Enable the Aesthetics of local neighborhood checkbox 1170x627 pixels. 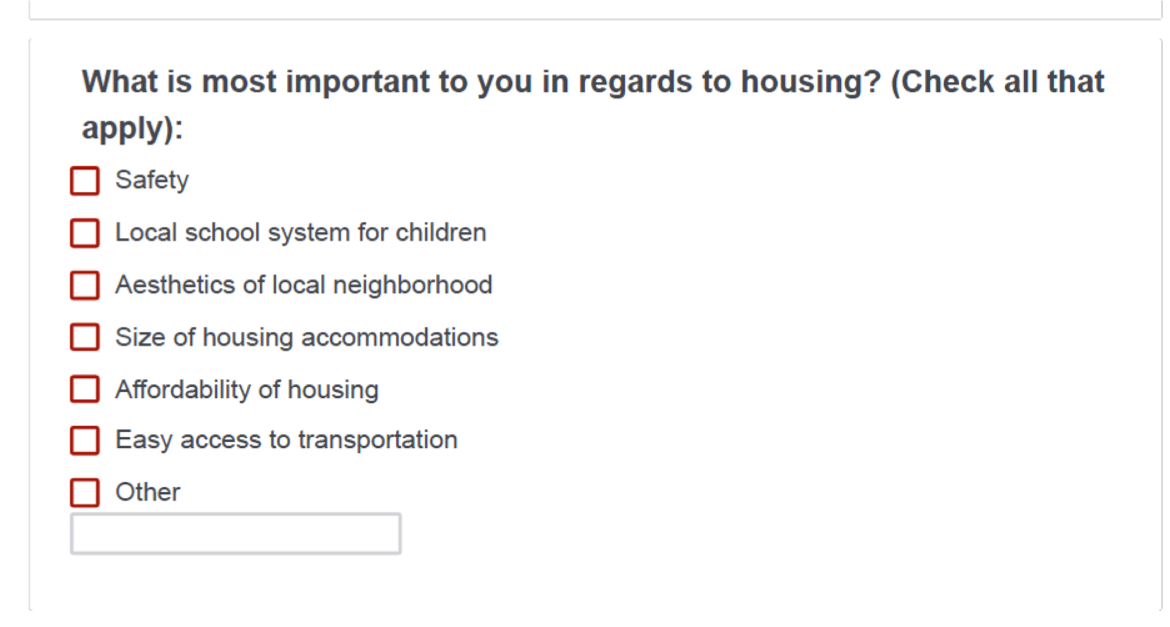coord(84,285)
